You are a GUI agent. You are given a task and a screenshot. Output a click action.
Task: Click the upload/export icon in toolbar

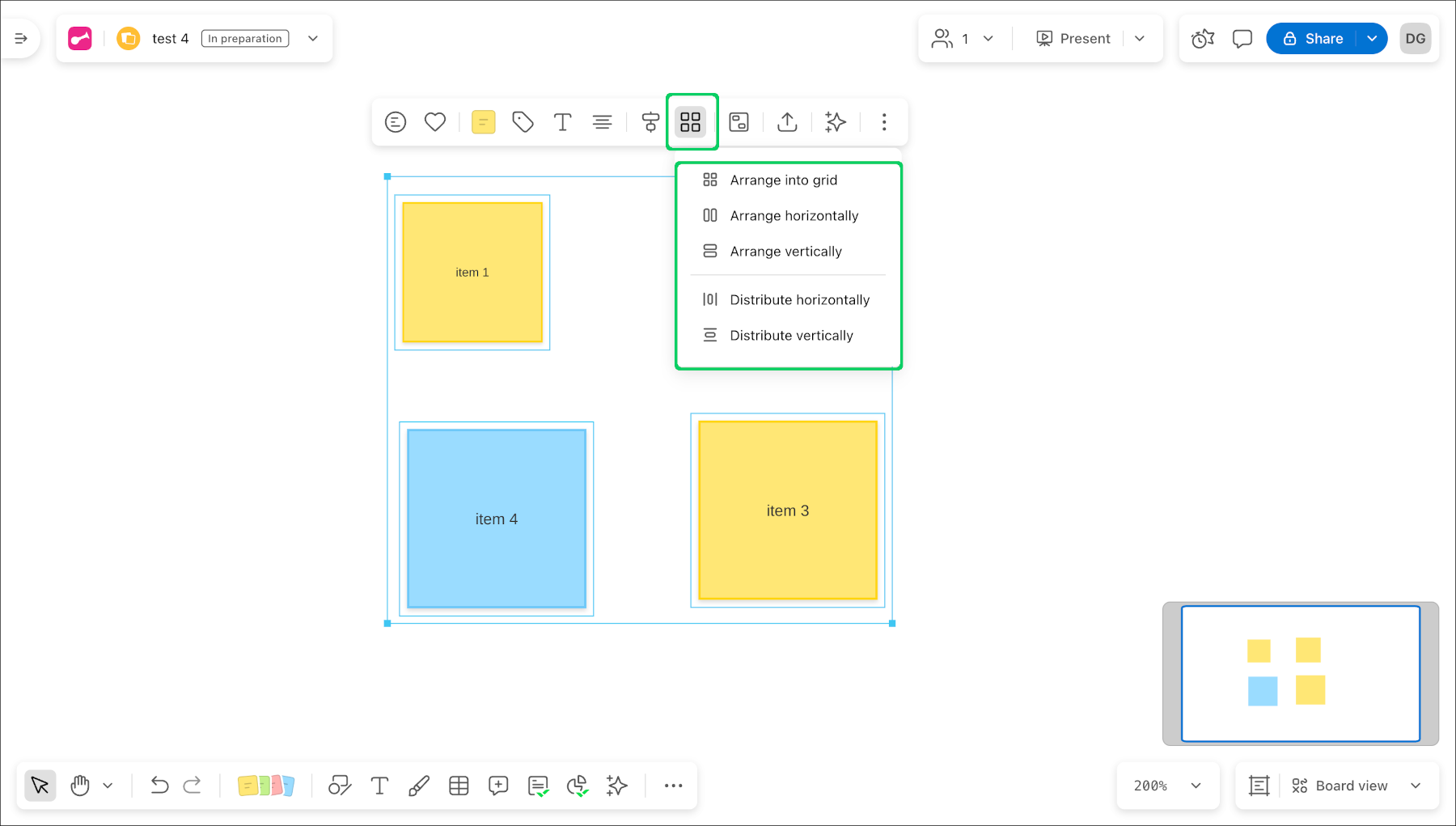point(787,122)
